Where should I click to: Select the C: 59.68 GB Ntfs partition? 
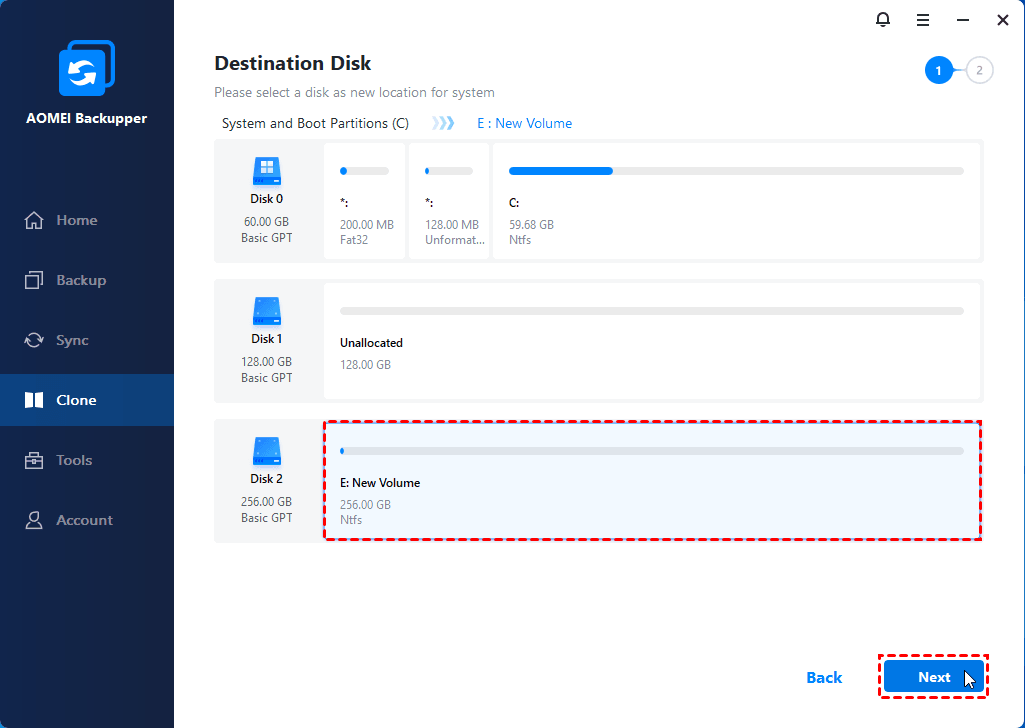[x=737, y=201]
